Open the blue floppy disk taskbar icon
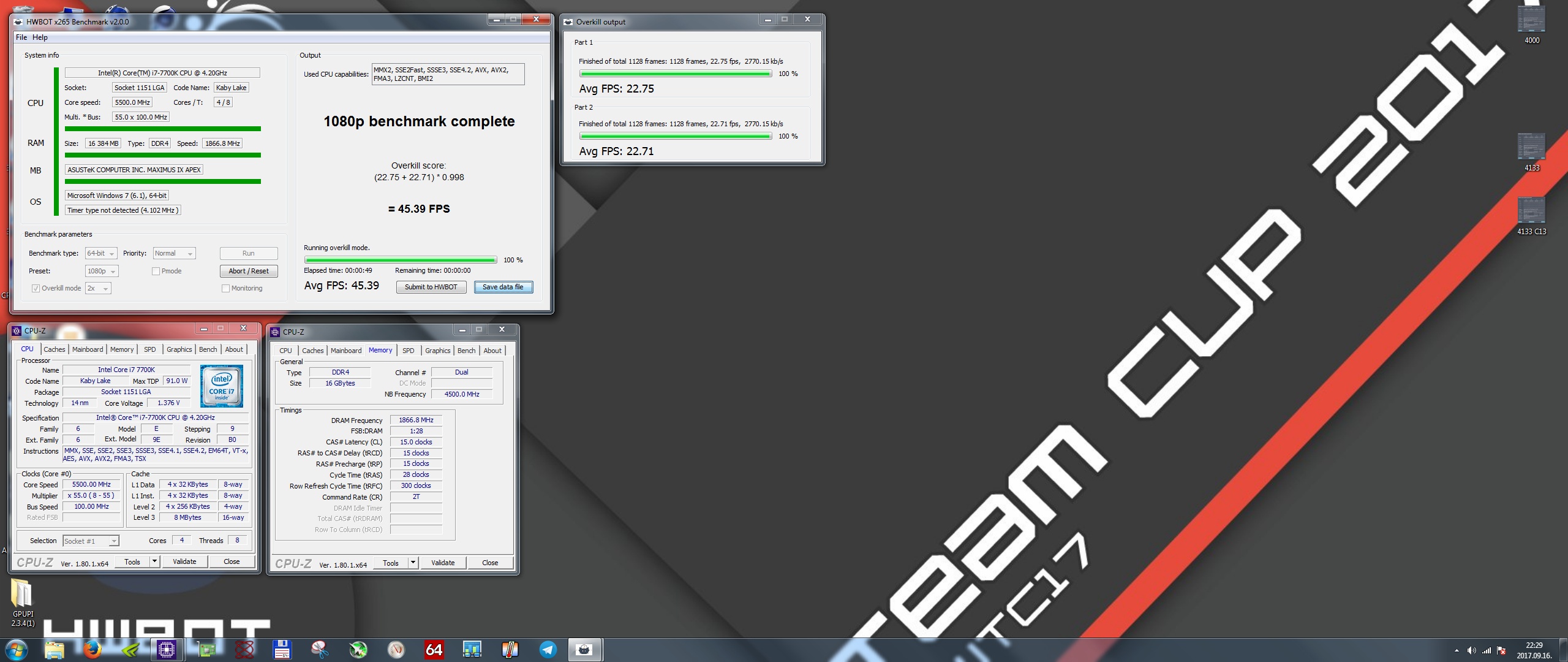Image resolution: width=1568 pixels, height=662 pixels. coord(282,650)
